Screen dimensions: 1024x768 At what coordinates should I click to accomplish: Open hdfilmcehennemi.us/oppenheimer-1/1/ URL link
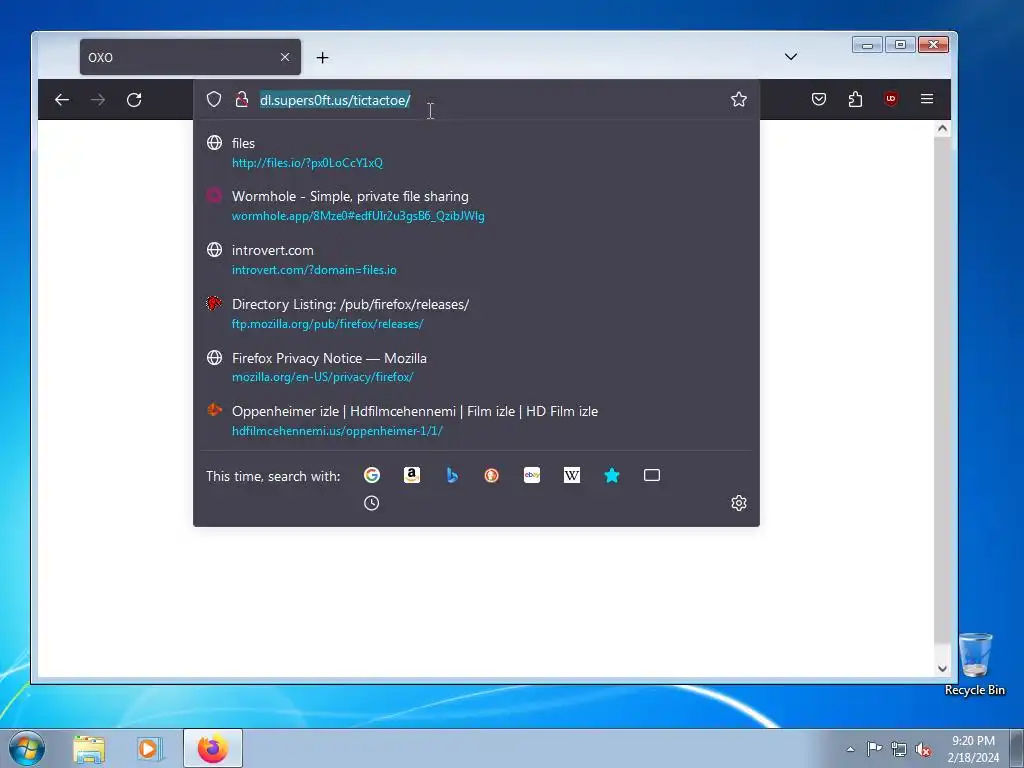click(x=337, y=431)
